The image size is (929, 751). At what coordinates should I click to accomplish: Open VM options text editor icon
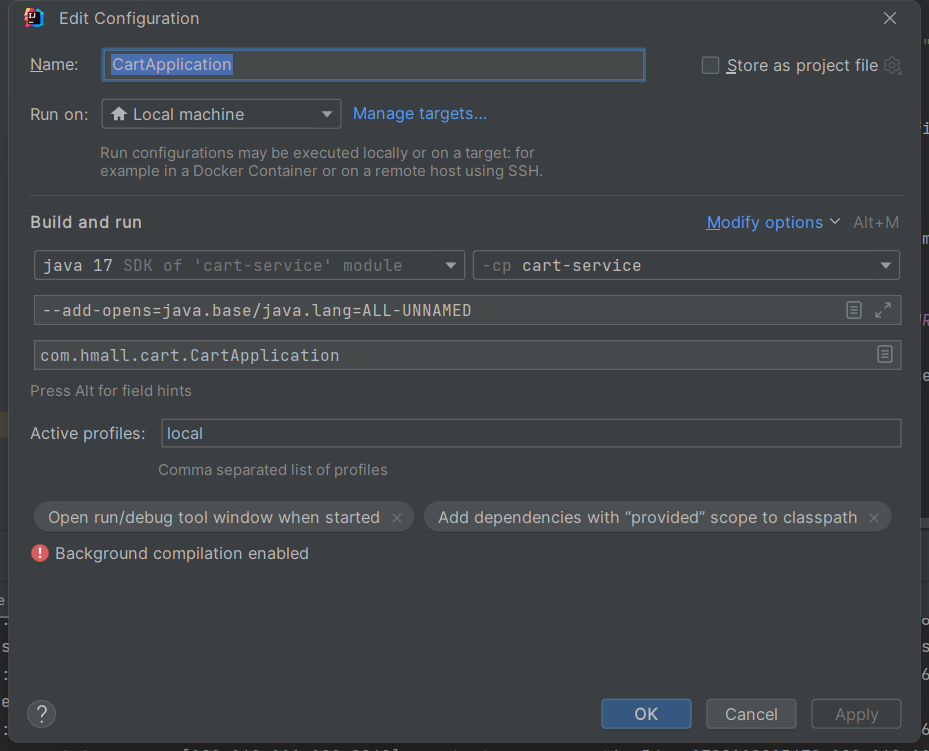[x=854, y=310]
